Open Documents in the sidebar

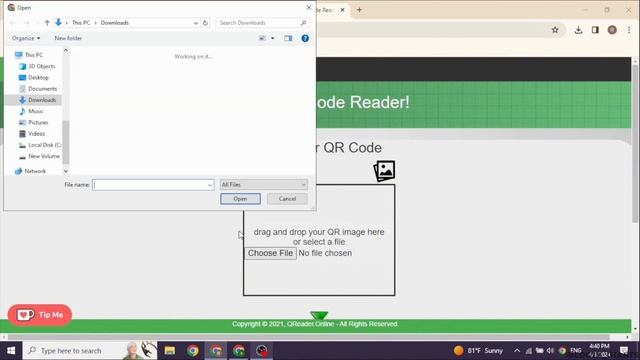[x=42, y=89]
